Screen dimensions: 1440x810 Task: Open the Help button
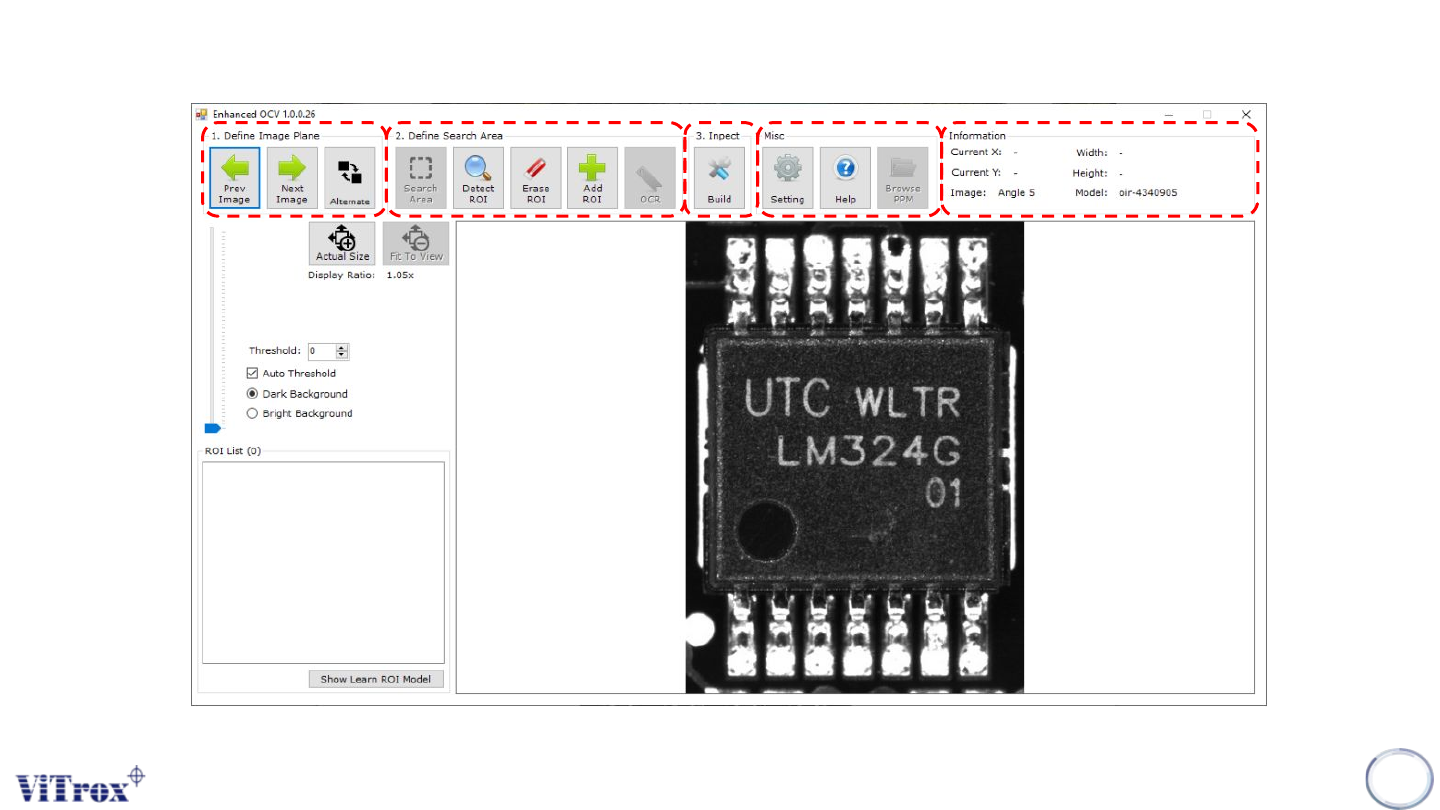tap(845, 178)
